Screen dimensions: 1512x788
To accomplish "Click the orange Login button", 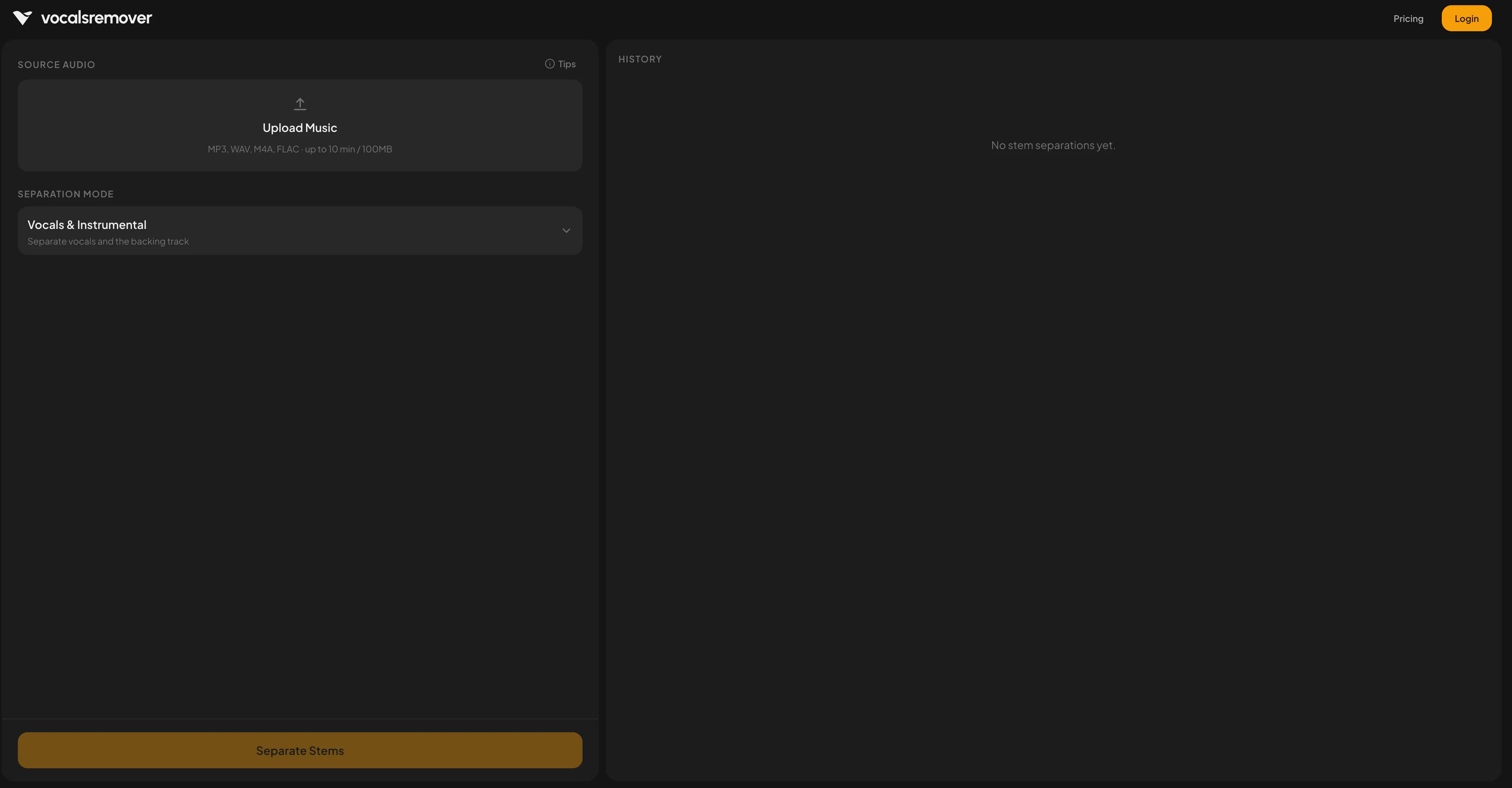I will [1466, 19].
